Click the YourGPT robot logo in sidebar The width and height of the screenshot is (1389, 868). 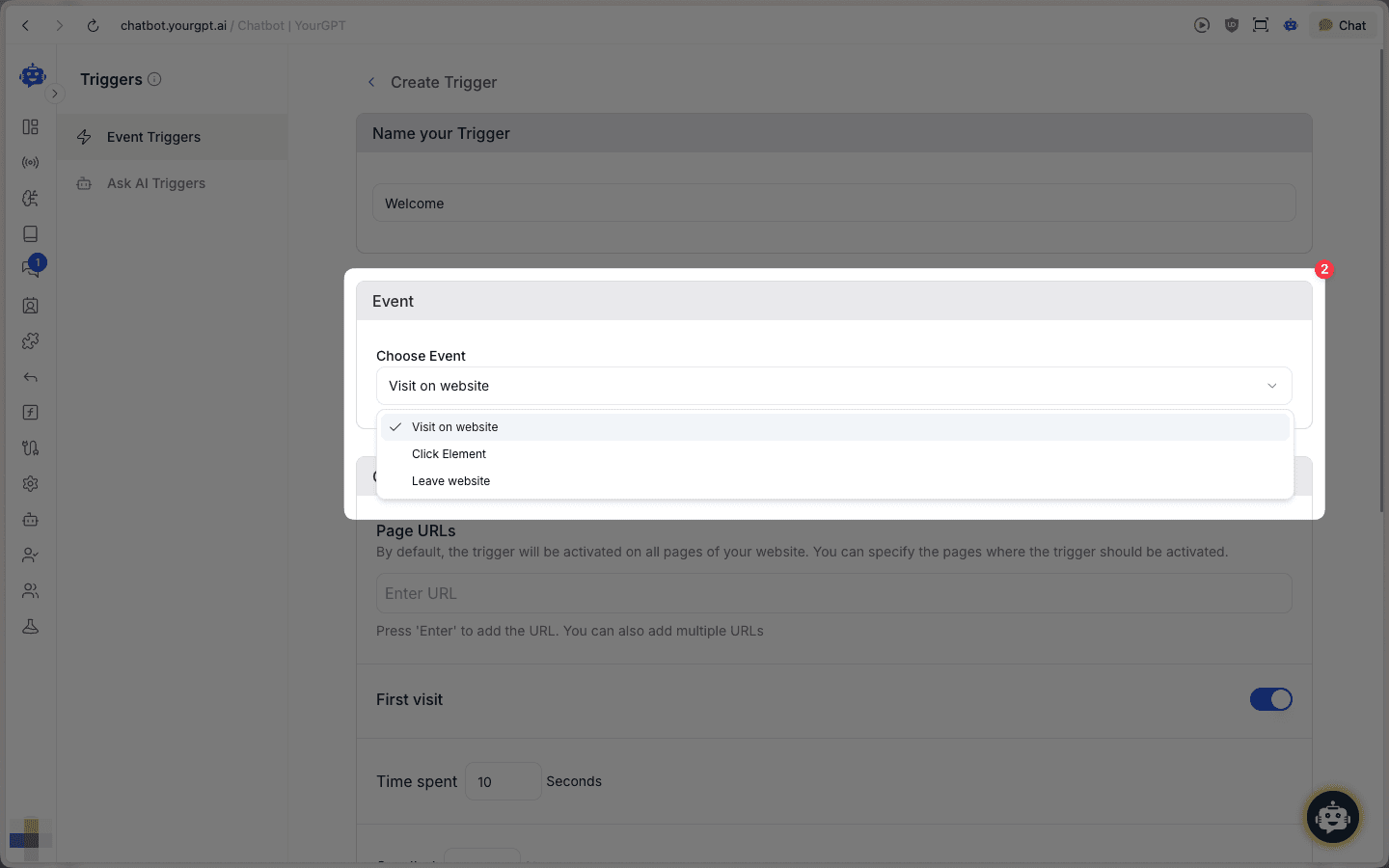coord(33,75)
